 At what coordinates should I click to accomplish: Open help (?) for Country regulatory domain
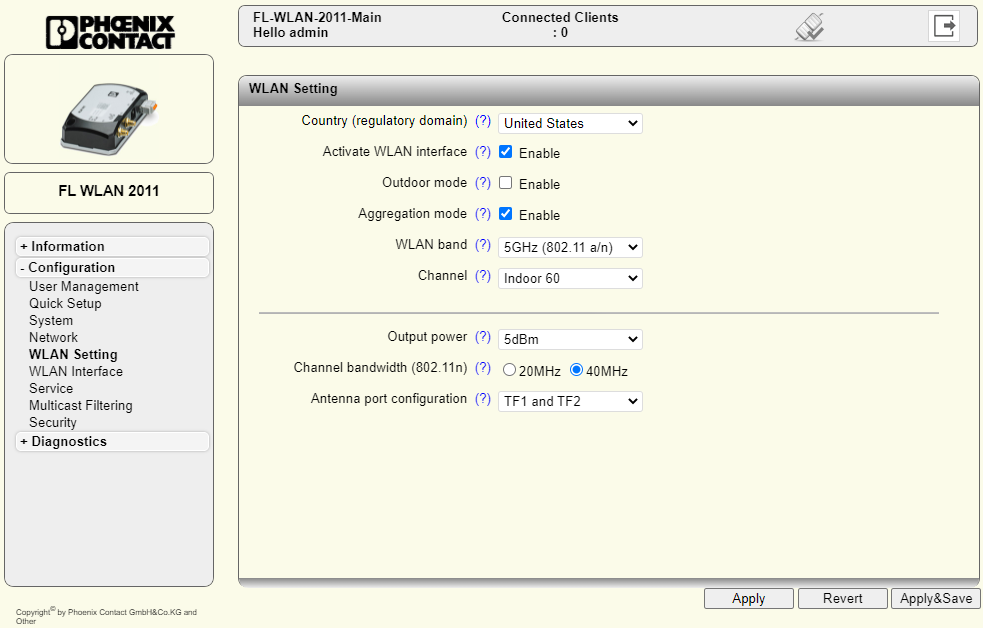point(483,121)
